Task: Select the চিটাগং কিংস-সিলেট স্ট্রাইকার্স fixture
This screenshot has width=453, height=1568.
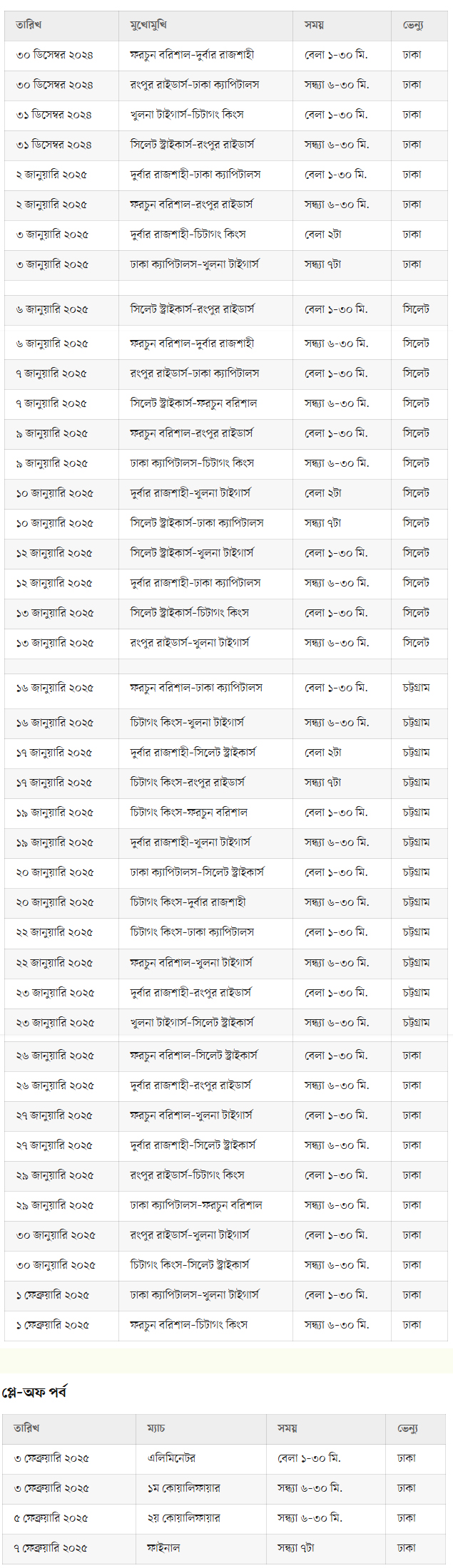Action: pos(190,1265)
